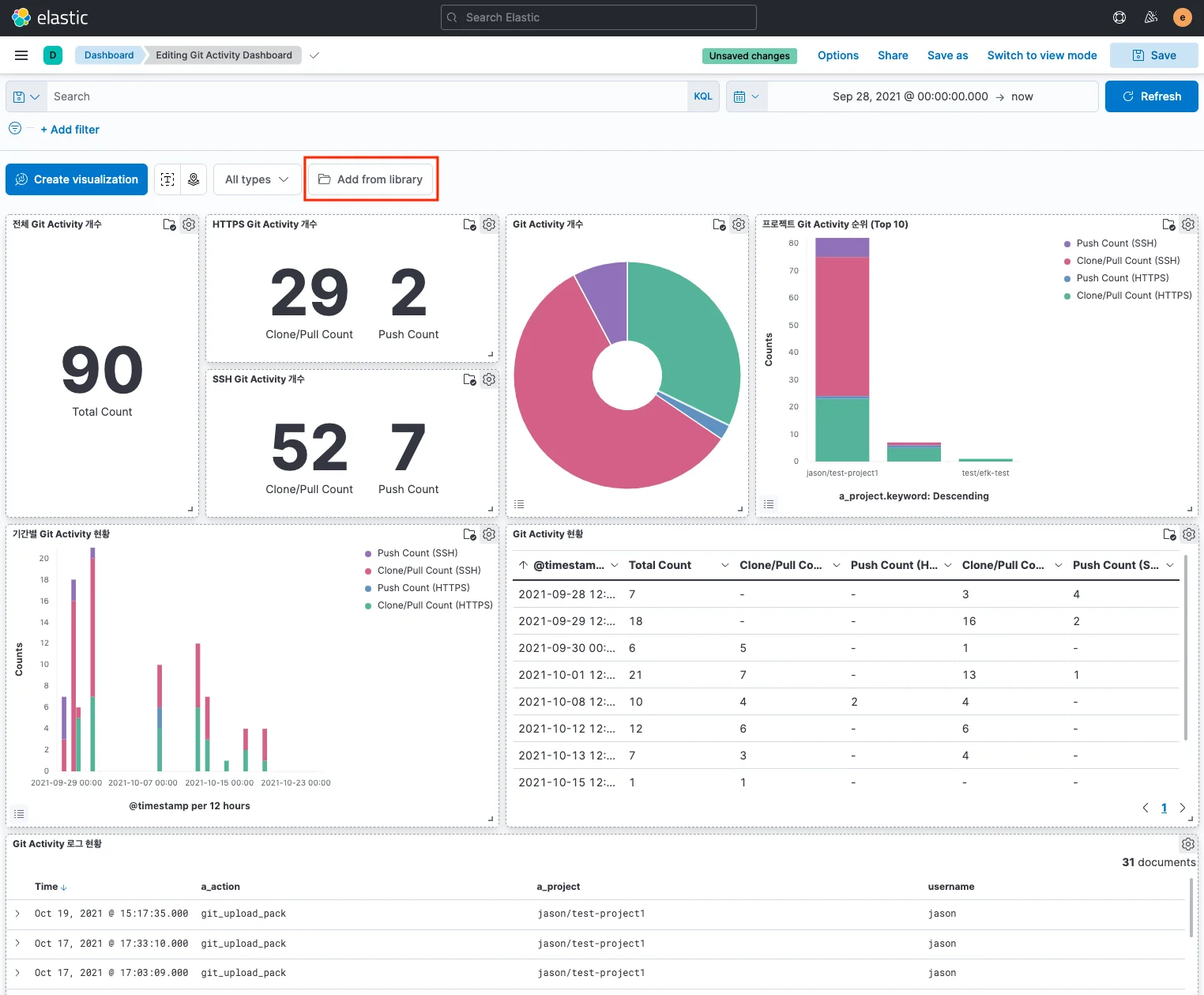Open the hamburger navigation menu

pos(21,55)
